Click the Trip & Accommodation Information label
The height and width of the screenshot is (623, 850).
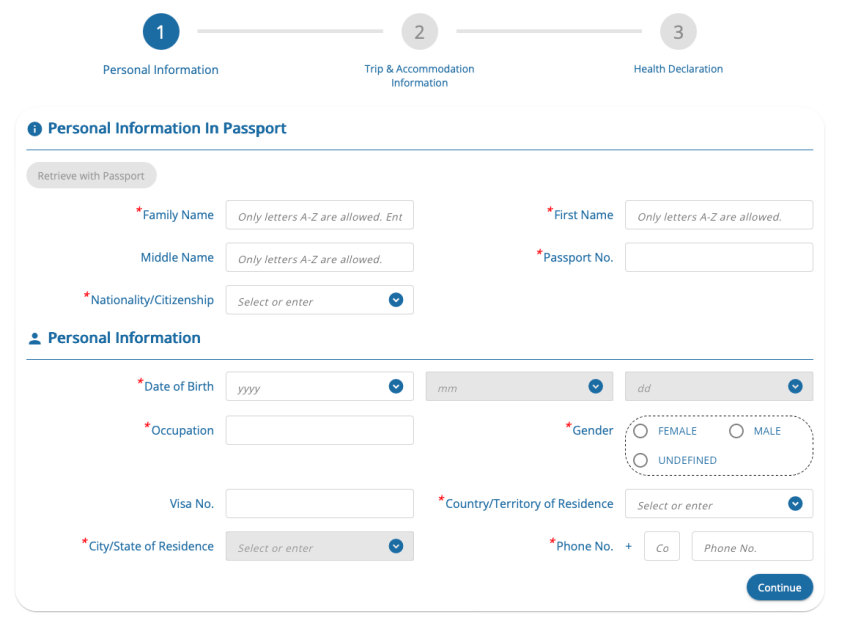420,76
